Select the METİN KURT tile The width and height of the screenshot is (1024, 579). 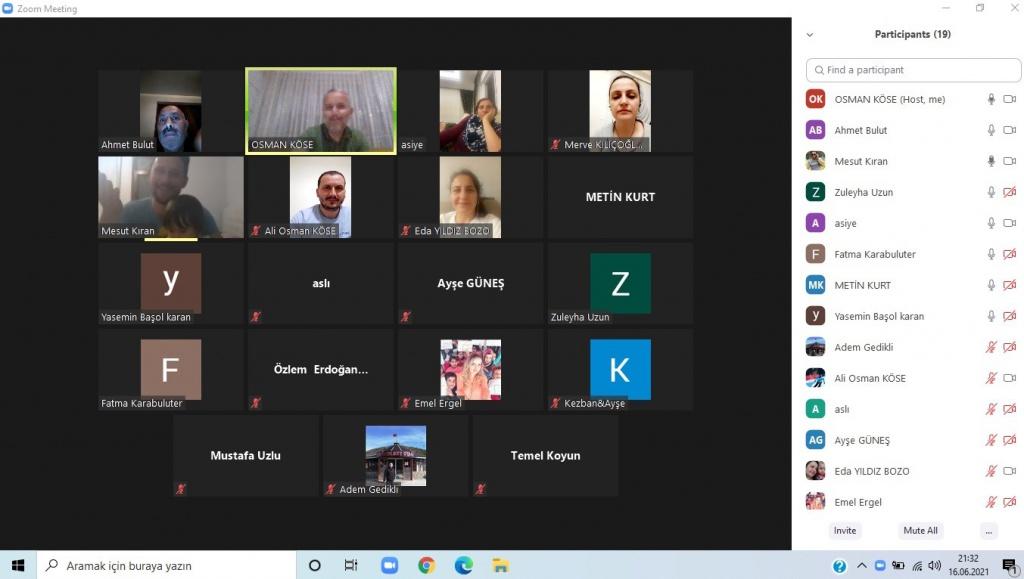(x=620, y=197)
